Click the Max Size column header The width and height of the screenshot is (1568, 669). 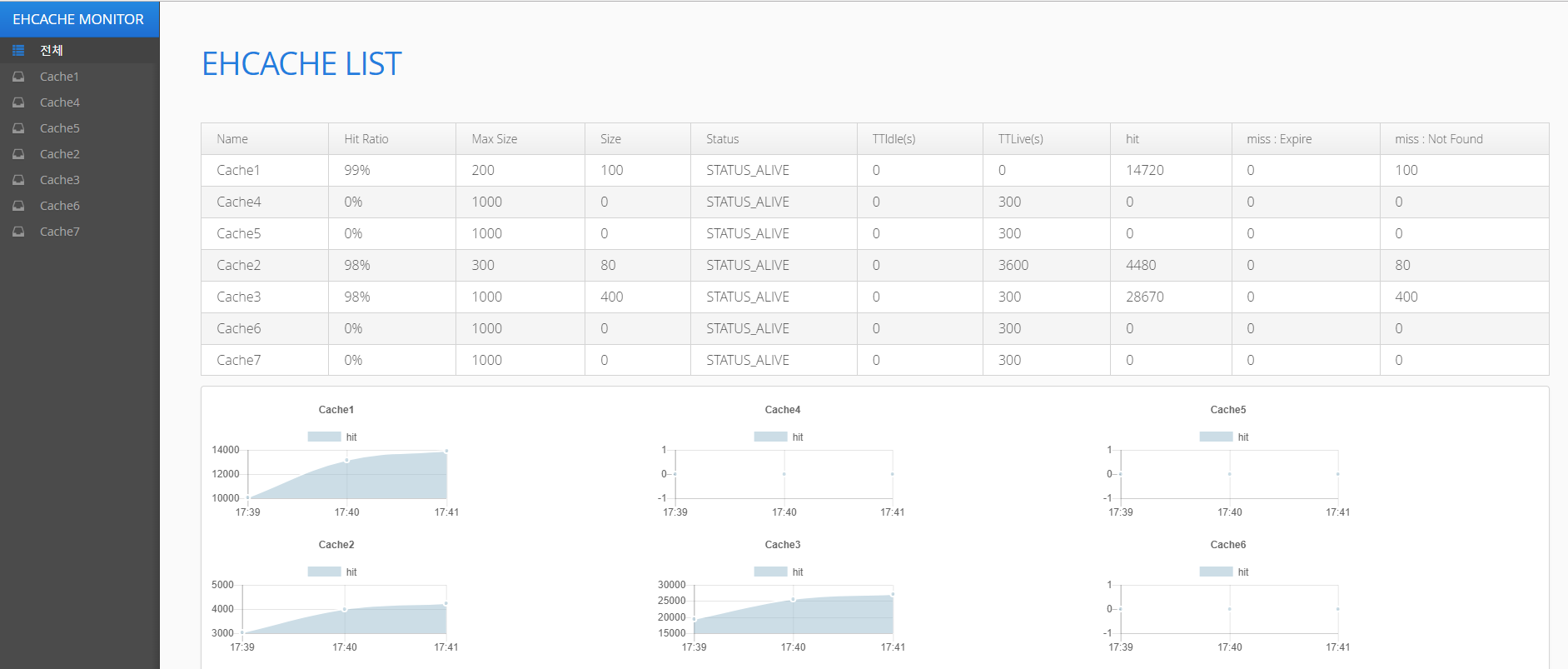(520, 139)
